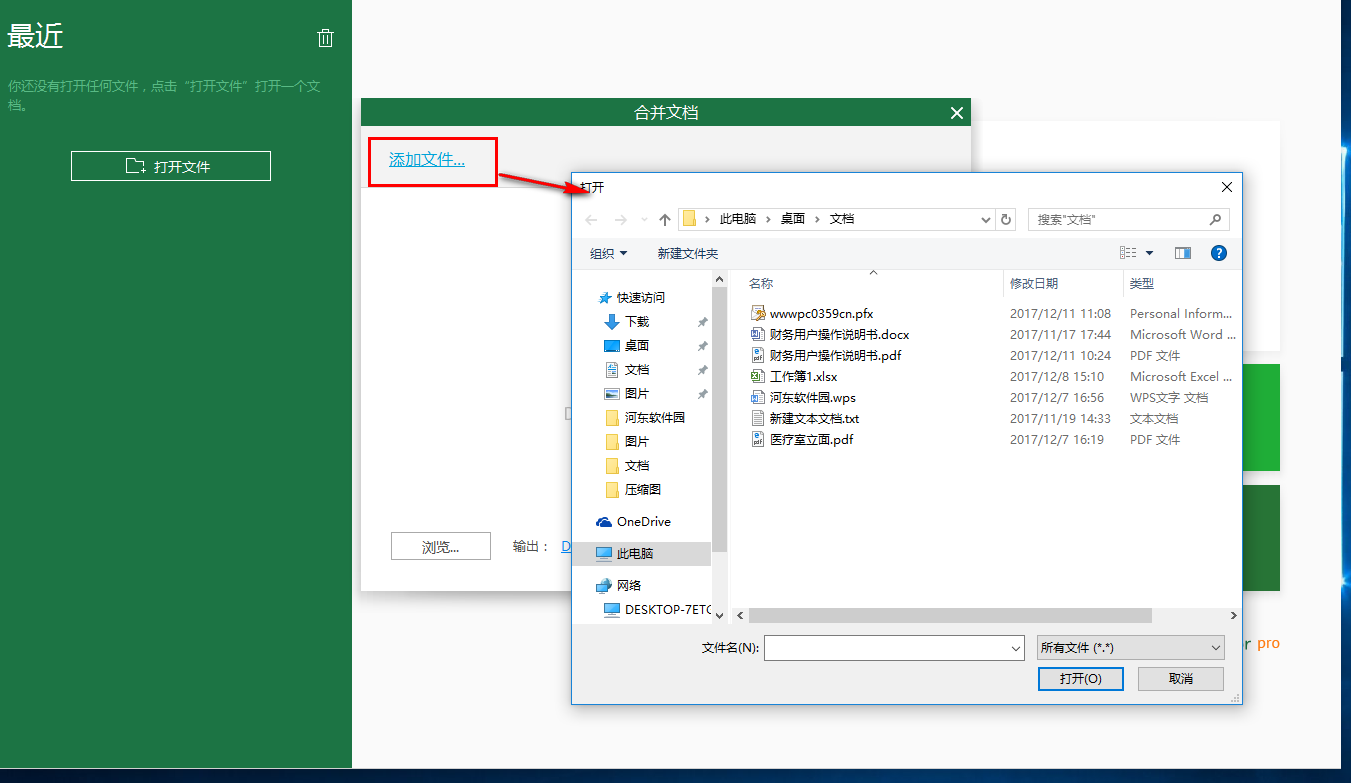Screen dimensions: 1351x783
Task: Open help via the blue question mark icon
Action: click(1219, 253)
